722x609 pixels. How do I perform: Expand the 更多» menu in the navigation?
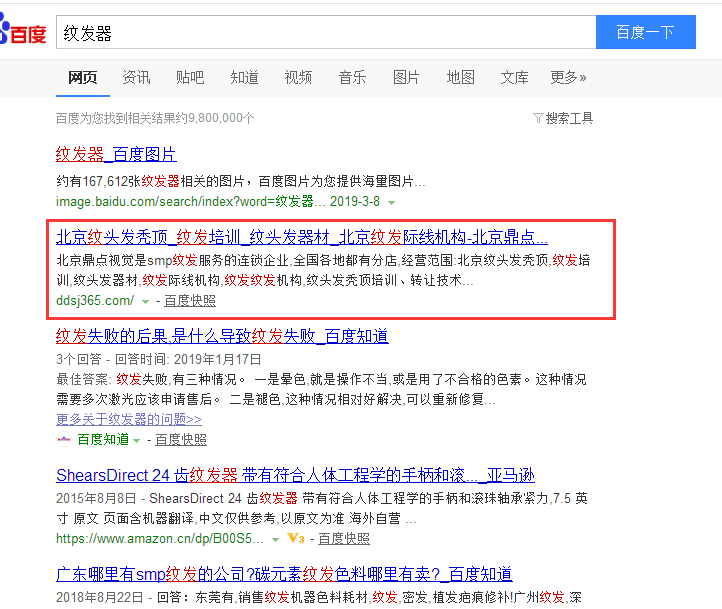coord(568,77)
